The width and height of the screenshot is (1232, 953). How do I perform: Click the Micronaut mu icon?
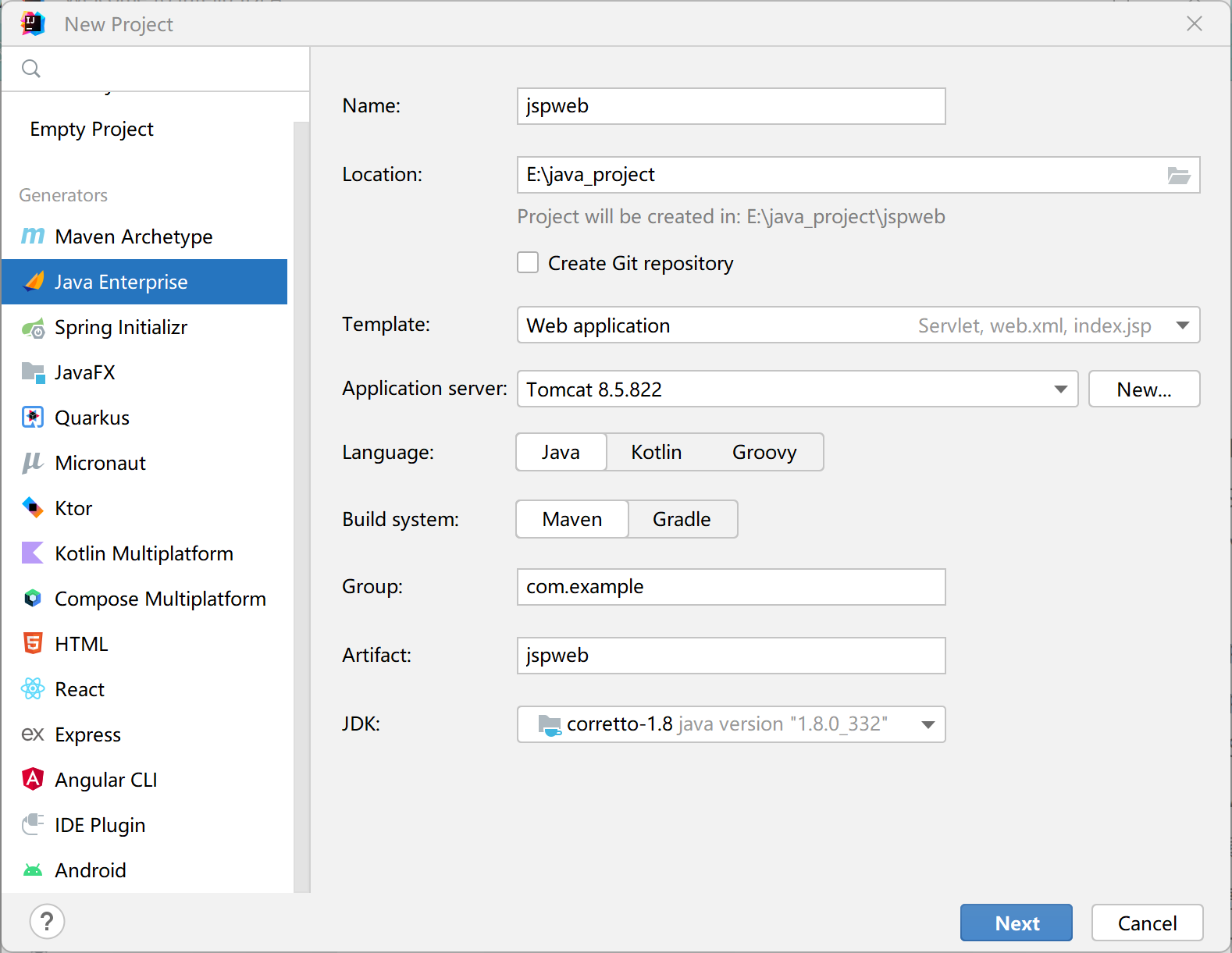coord(32,463)
